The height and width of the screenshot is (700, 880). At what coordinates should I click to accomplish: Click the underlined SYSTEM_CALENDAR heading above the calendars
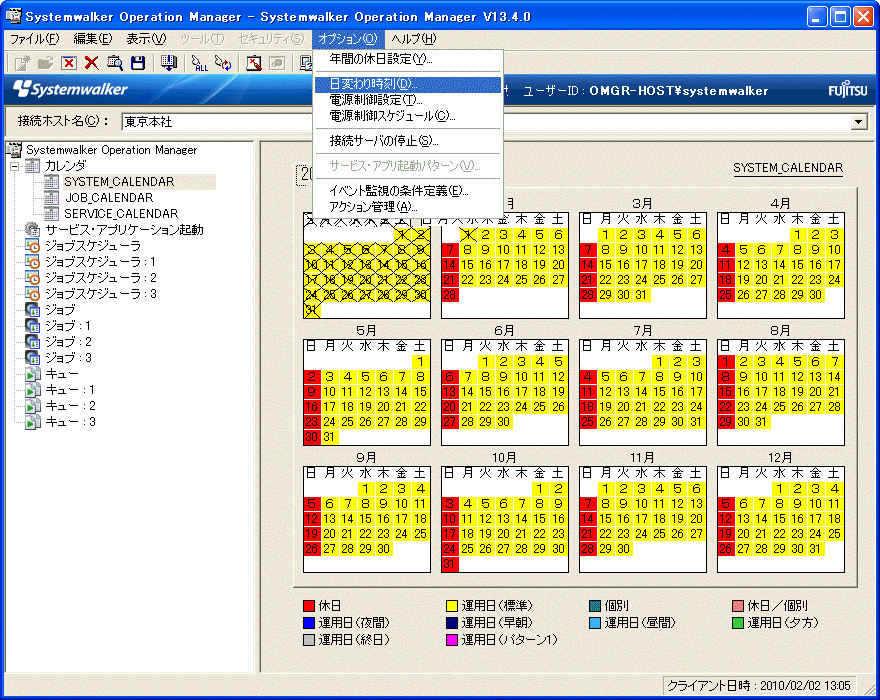tap(788, 168)
